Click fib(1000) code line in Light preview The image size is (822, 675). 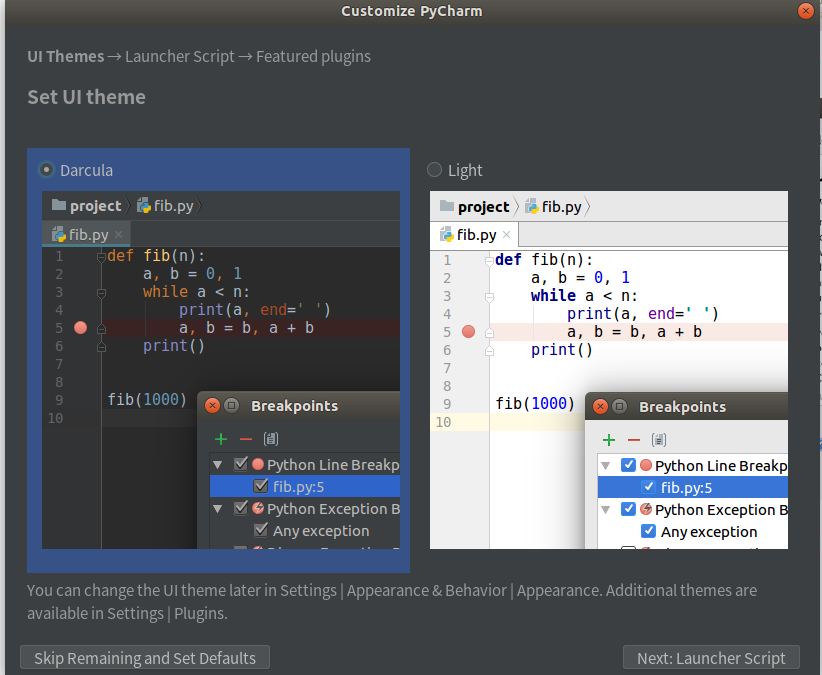pyautogui.click(x=535, y=404)
